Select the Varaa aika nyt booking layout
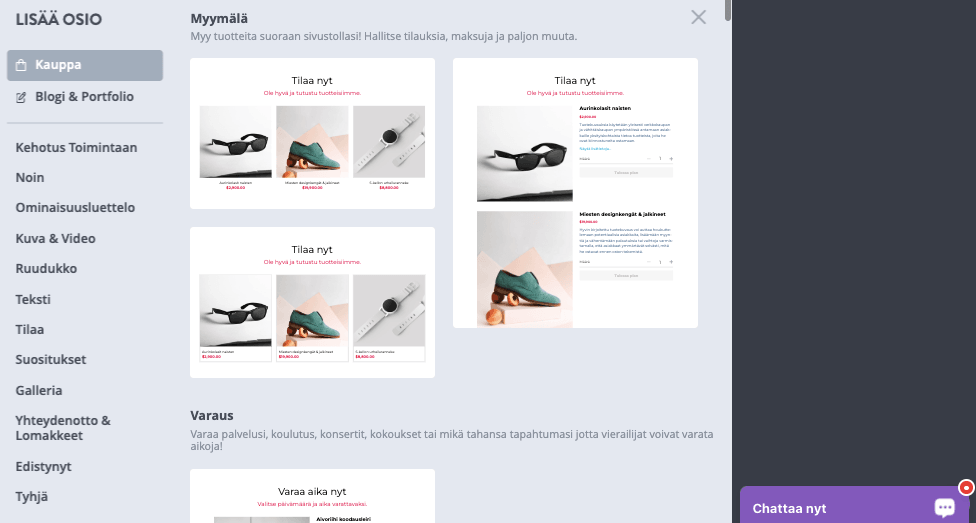 [312, 496]
